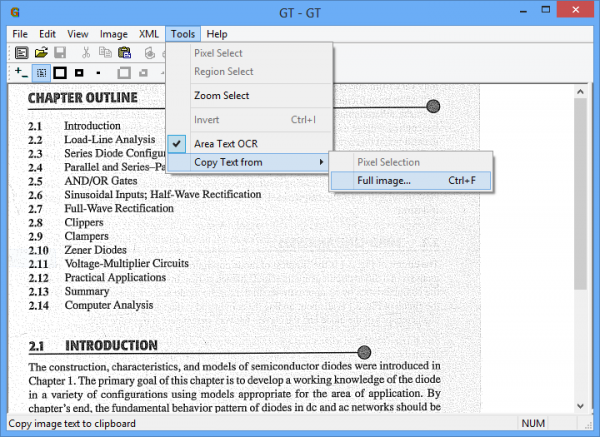Click the New document toolbar icon
Image resolution: width=600 pixels, height=437 pixels.
(21, 53)
